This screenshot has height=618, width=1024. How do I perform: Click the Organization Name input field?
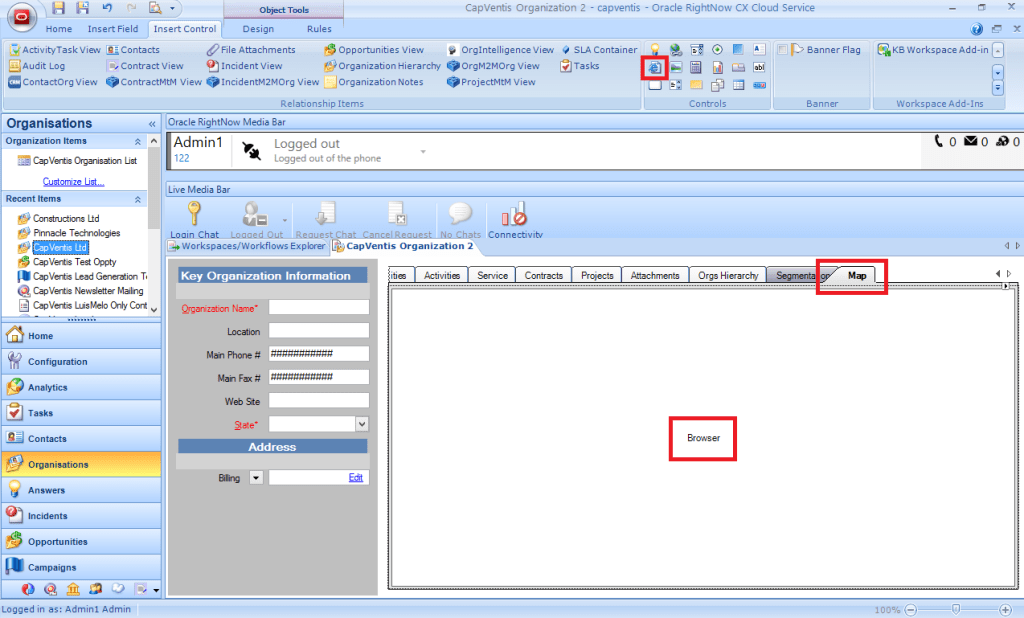318,308
